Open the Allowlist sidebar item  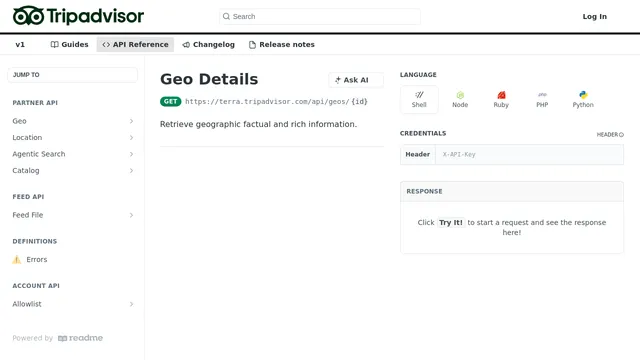pos(73,304)
